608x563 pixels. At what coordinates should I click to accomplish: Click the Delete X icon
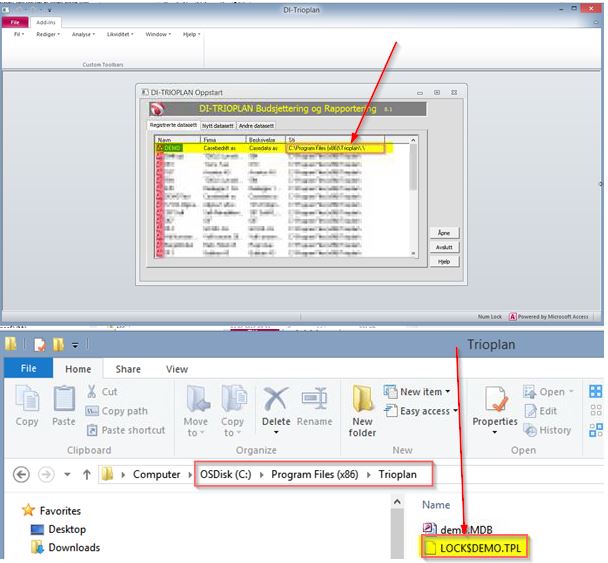(276, 399)
